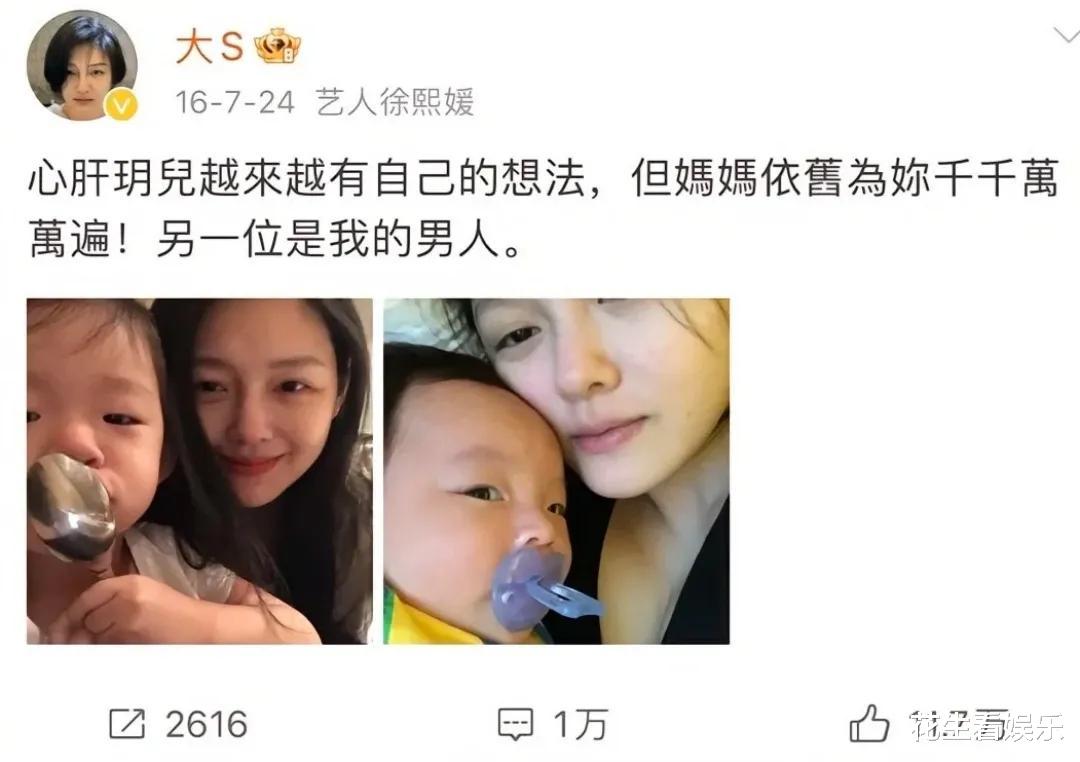Open the poster's round profile avatar
Image resolution: width=1080 pixels, height=762 pixels.
click(82, 66)
